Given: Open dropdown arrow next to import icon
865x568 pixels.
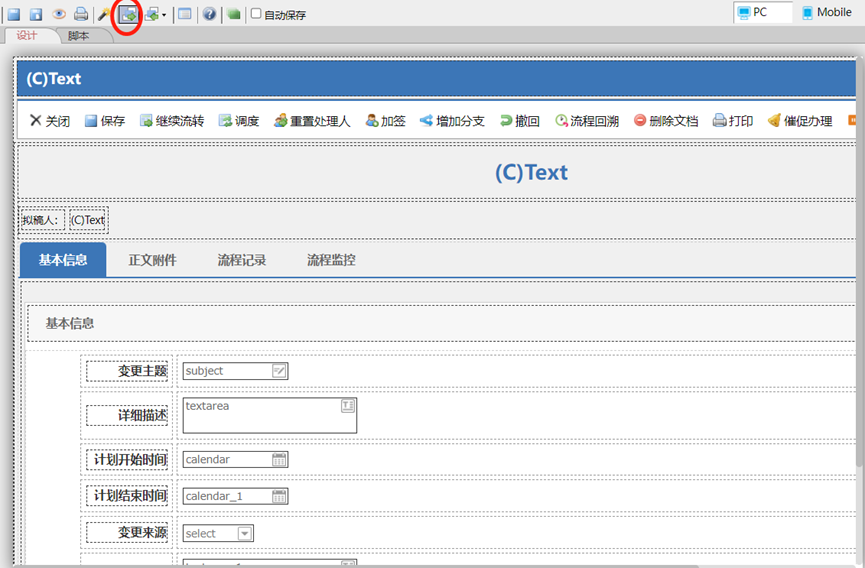Looking at the screenshot, I should pyautogui.click(x=164, y=15).
